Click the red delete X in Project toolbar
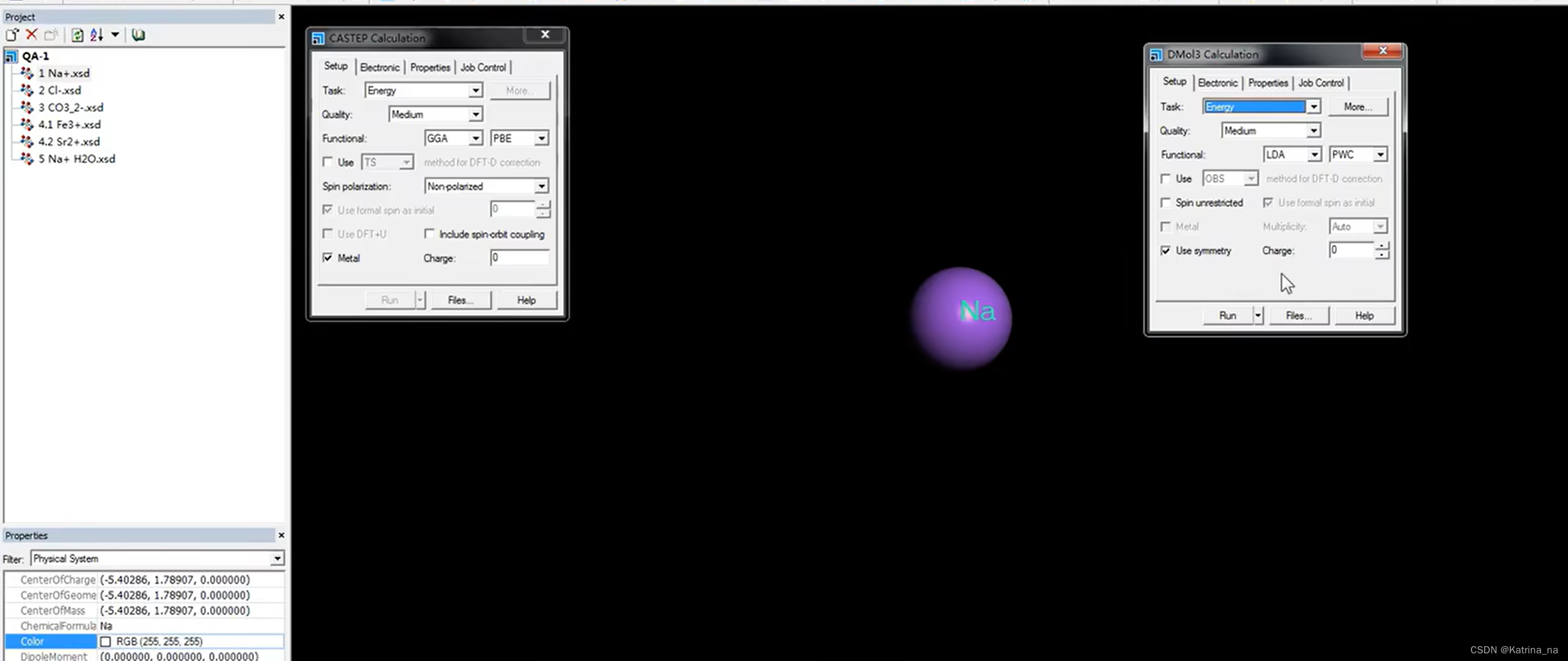Viewport: 1568px width, 661px height. click(31, 35)
